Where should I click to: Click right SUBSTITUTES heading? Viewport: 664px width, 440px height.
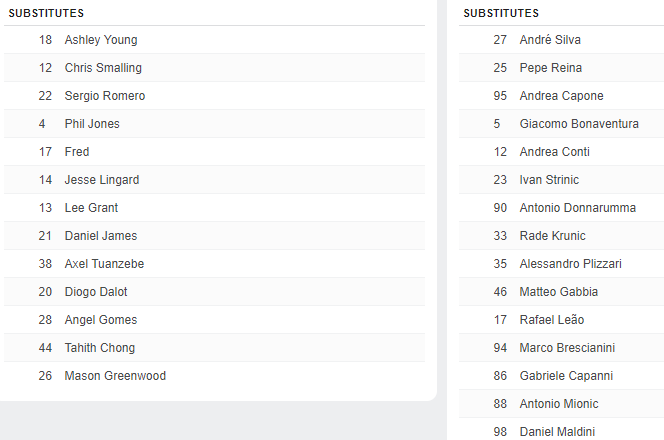click(x=502, y=13)
